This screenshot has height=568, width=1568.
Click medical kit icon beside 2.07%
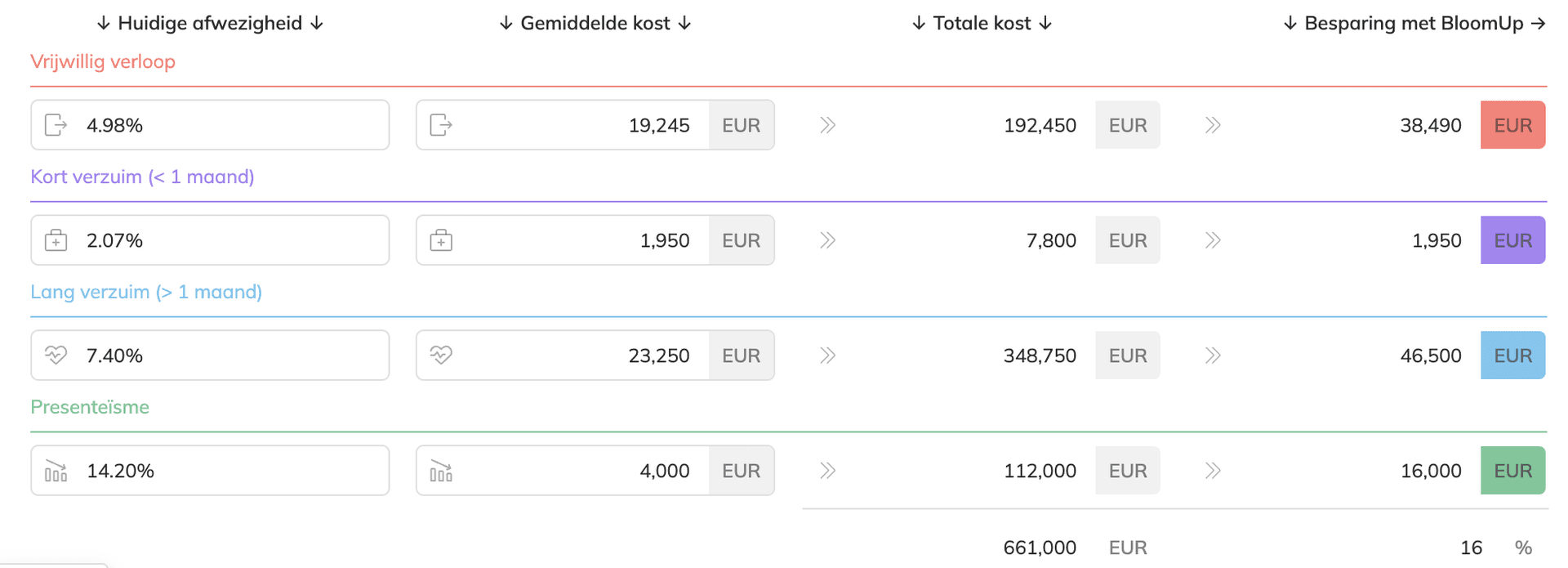click(56, 240)
